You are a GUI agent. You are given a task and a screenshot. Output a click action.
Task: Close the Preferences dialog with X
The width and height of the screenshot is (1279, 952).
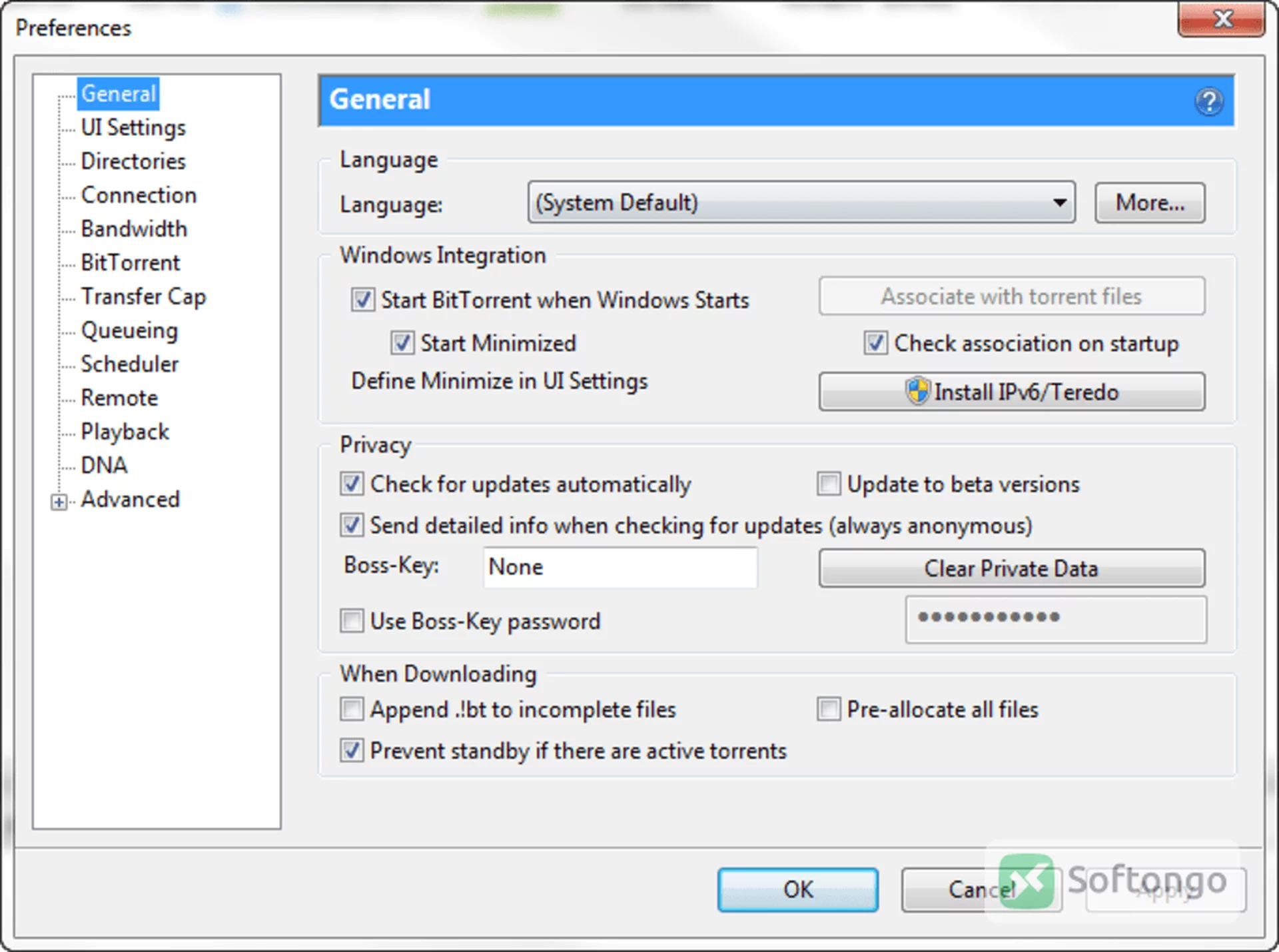(x=1221, y=19)
